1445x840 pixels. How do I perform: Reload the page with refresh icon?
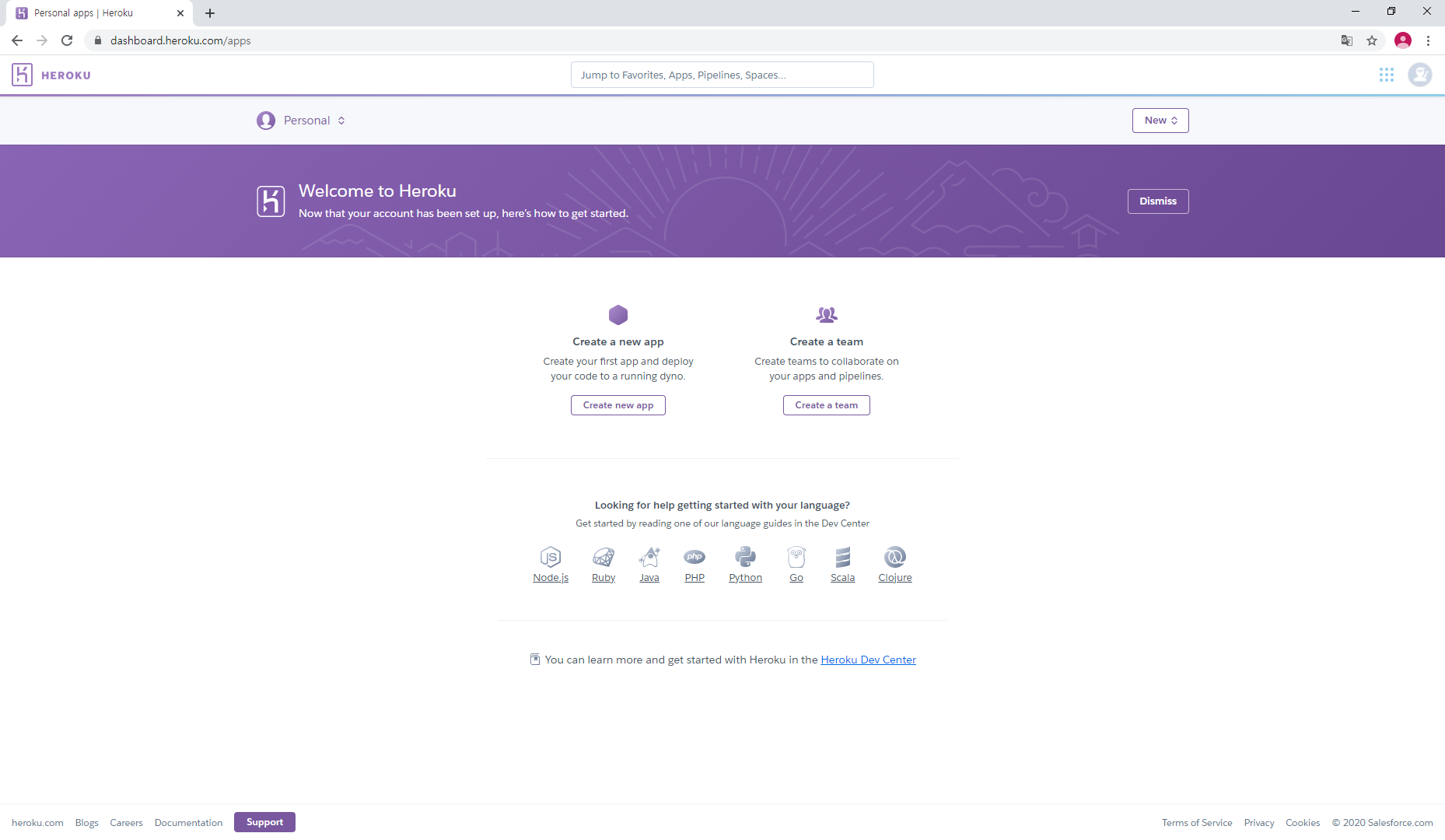tap(67, 40)
